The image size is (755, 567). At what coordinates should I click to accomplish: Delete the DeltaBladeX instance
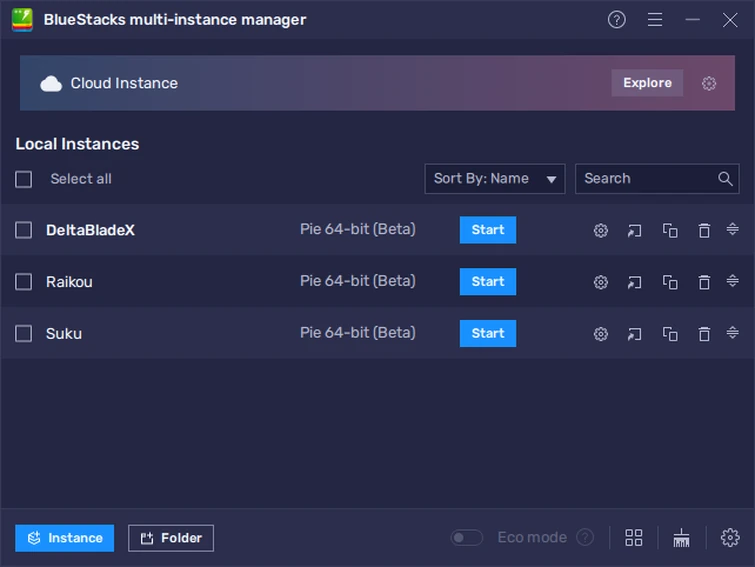click(x=704, y=231)
